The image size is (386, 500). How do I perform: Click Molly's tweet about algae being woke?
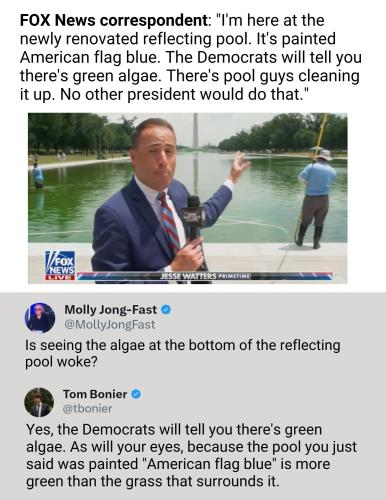(x=183, y=353)
